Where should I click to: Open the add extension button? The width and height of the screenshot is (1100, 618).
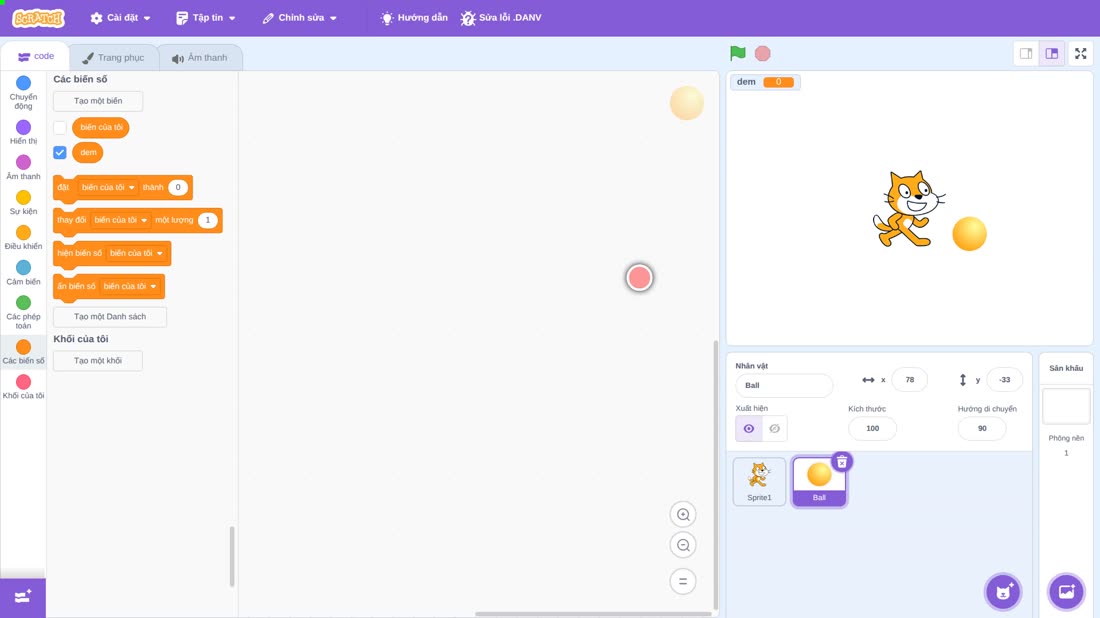[x=22, y=597]
